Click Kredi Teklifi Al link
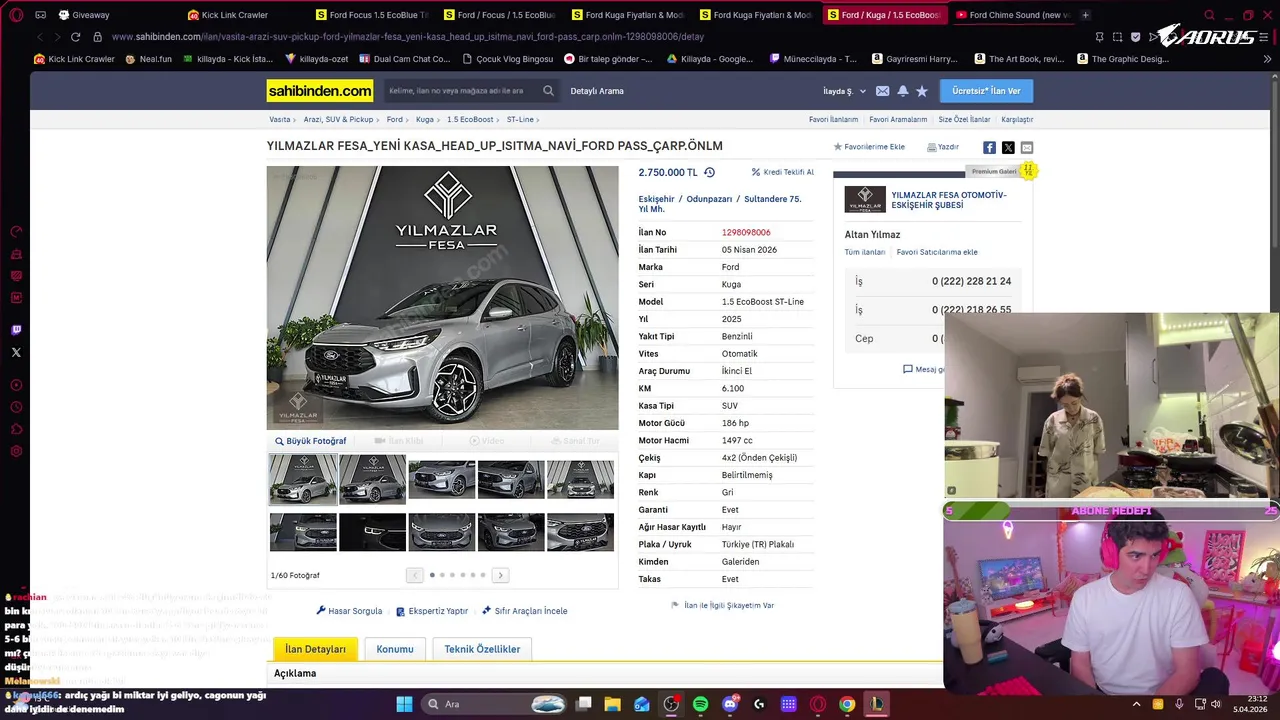The width and height of the screenshot is (1280, 720). (783, 172)
